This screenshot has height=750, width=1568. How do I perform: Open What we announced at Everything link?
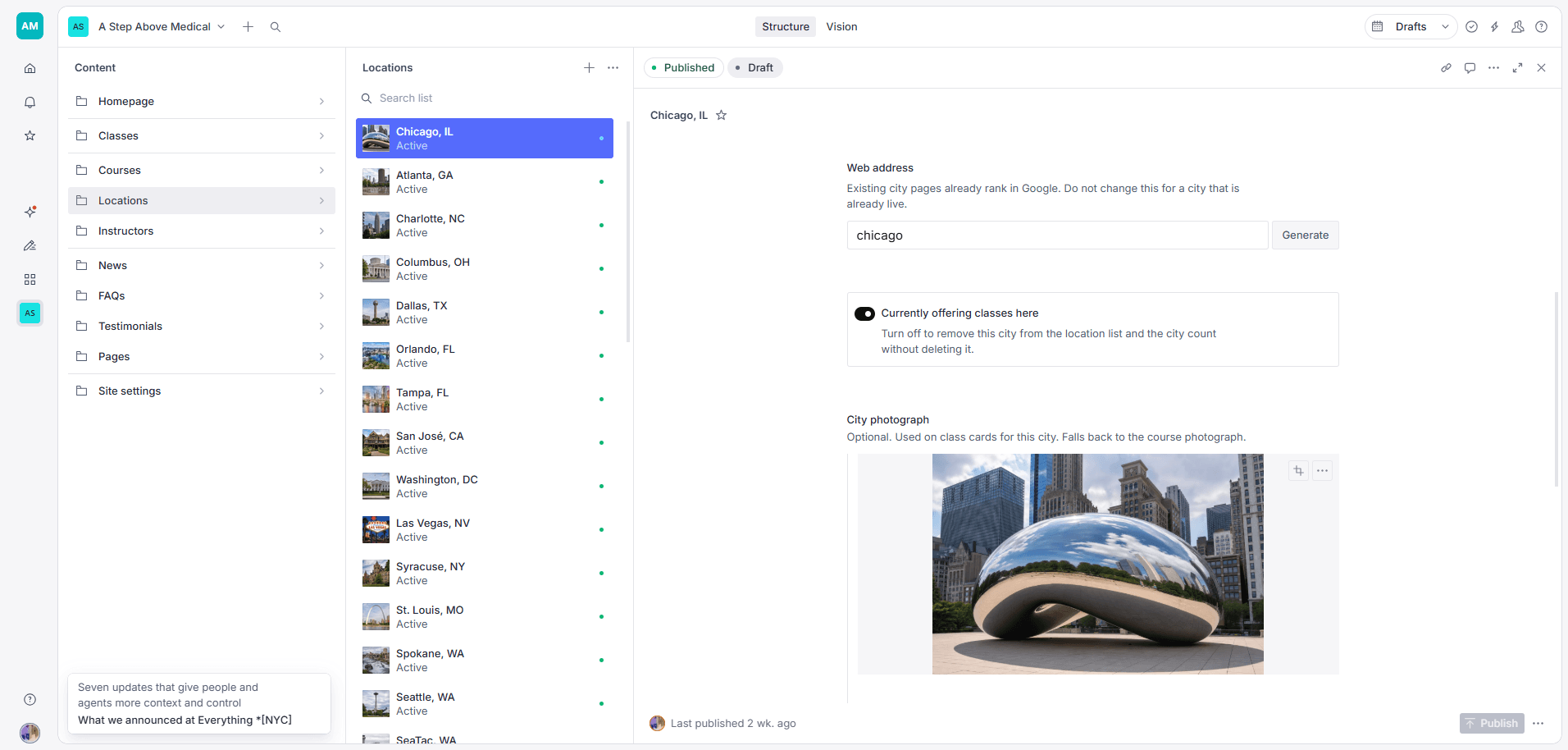pyautogui.click(x=185, y=720)
